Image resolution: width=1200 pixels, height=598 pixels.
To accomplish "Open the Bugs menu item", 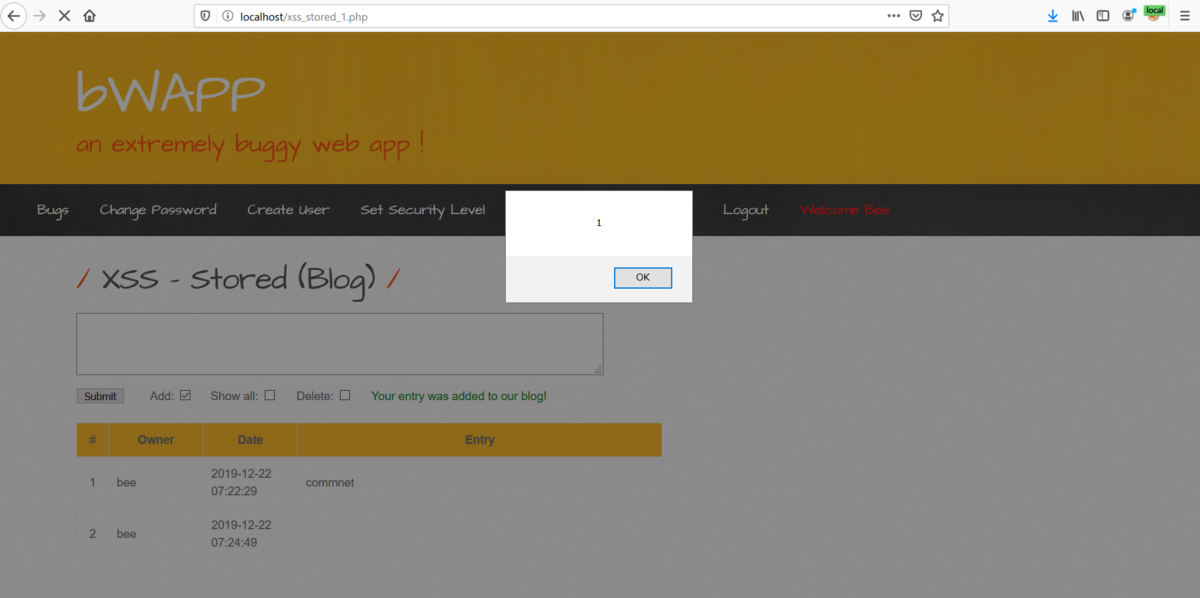I will click(53, 210).
